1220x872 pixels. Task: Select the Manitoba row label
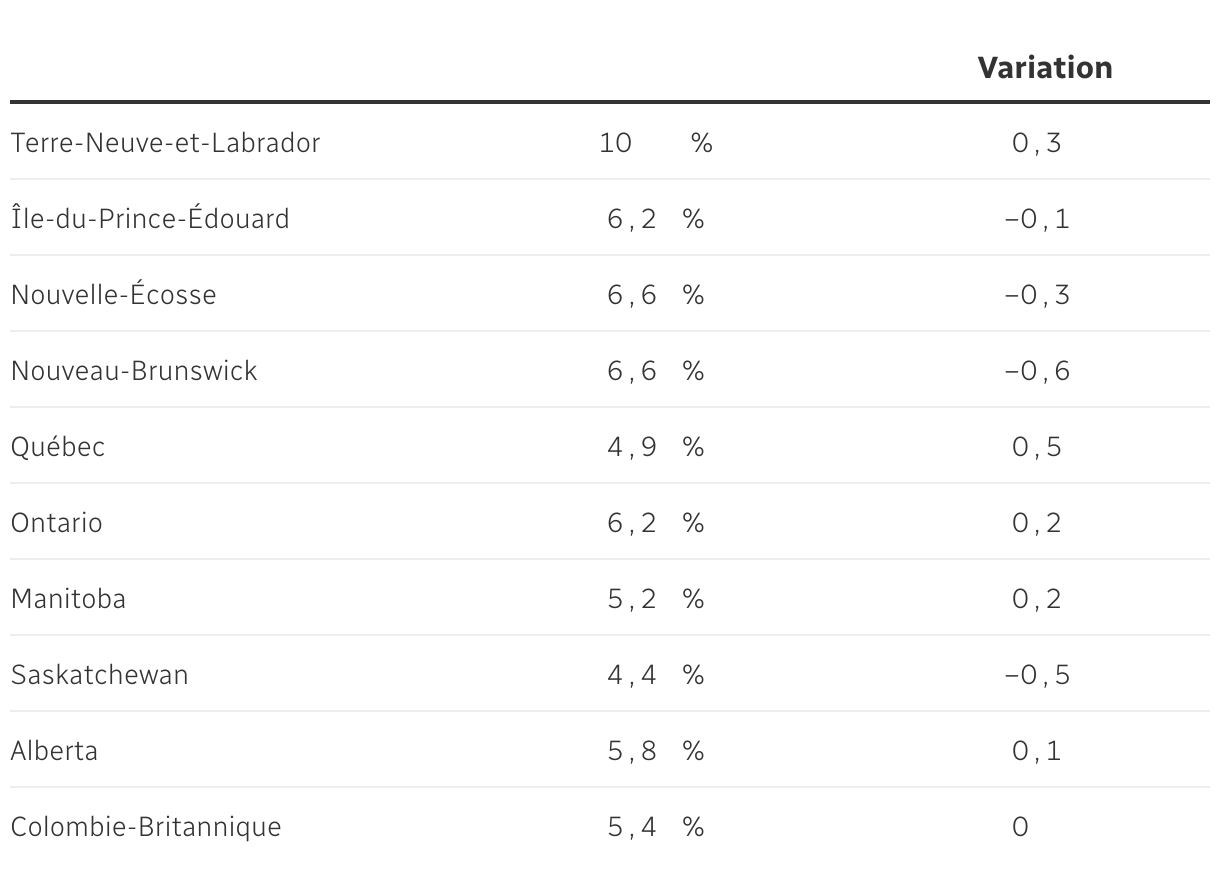coord(68,599)
